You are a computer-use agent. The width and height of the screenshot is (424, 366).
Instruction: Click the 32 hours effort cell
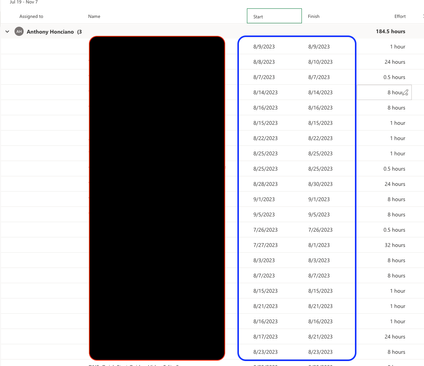395,245
